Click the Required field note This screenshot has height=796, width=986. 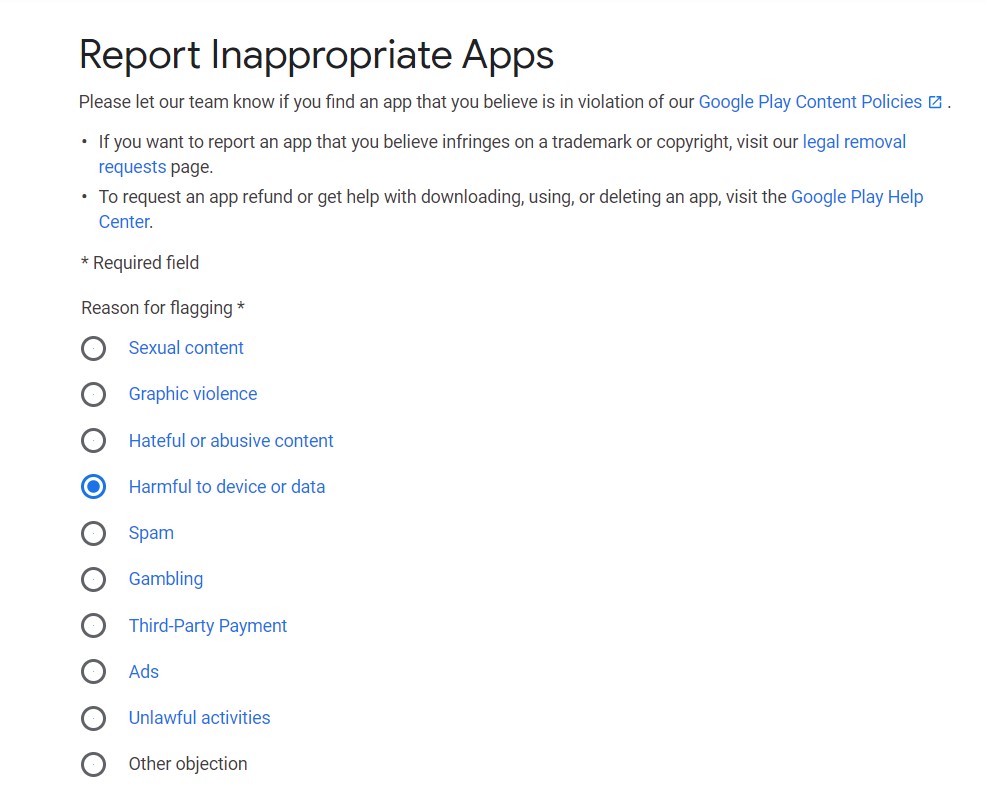pos(140,263)
